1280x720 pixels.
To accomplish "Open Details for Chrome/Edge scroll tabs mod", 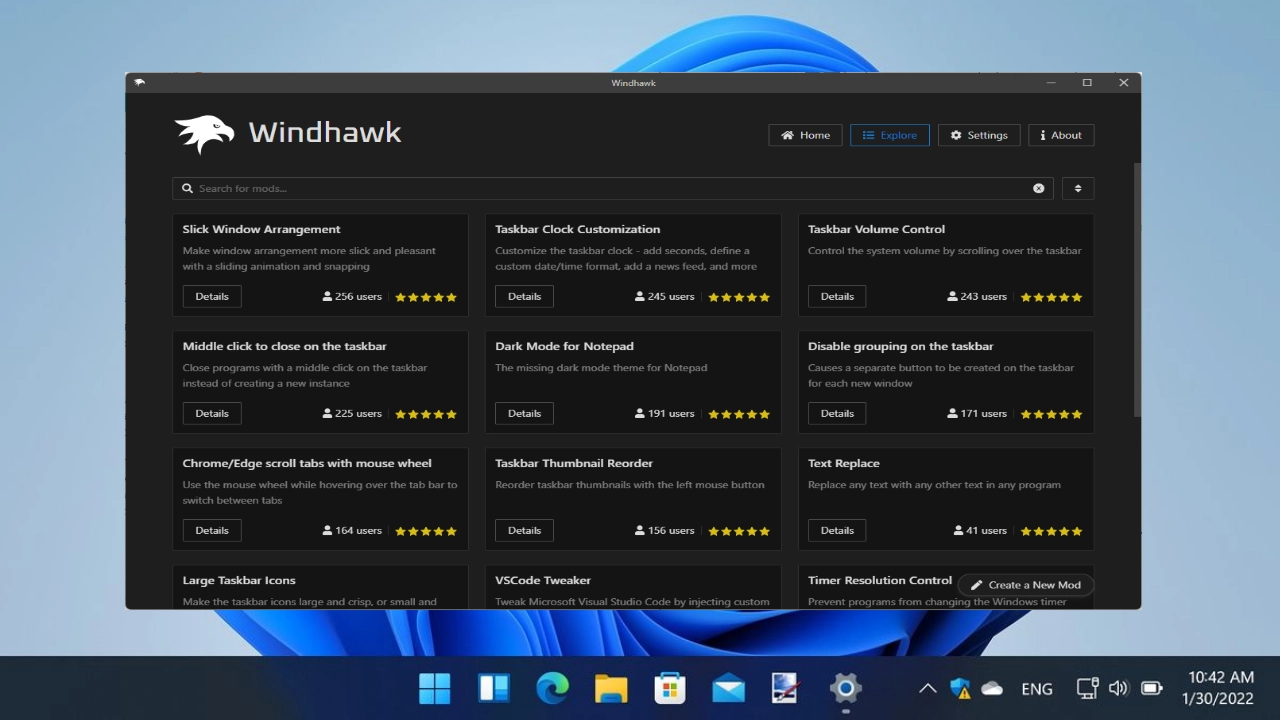I will [212, 530].
